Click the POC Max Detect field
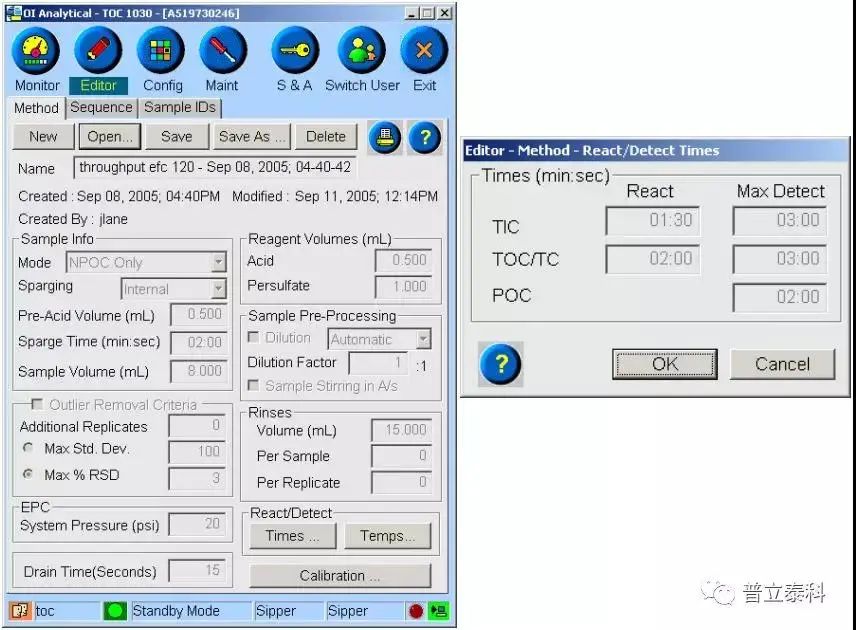856x630 pixels. 780,297
